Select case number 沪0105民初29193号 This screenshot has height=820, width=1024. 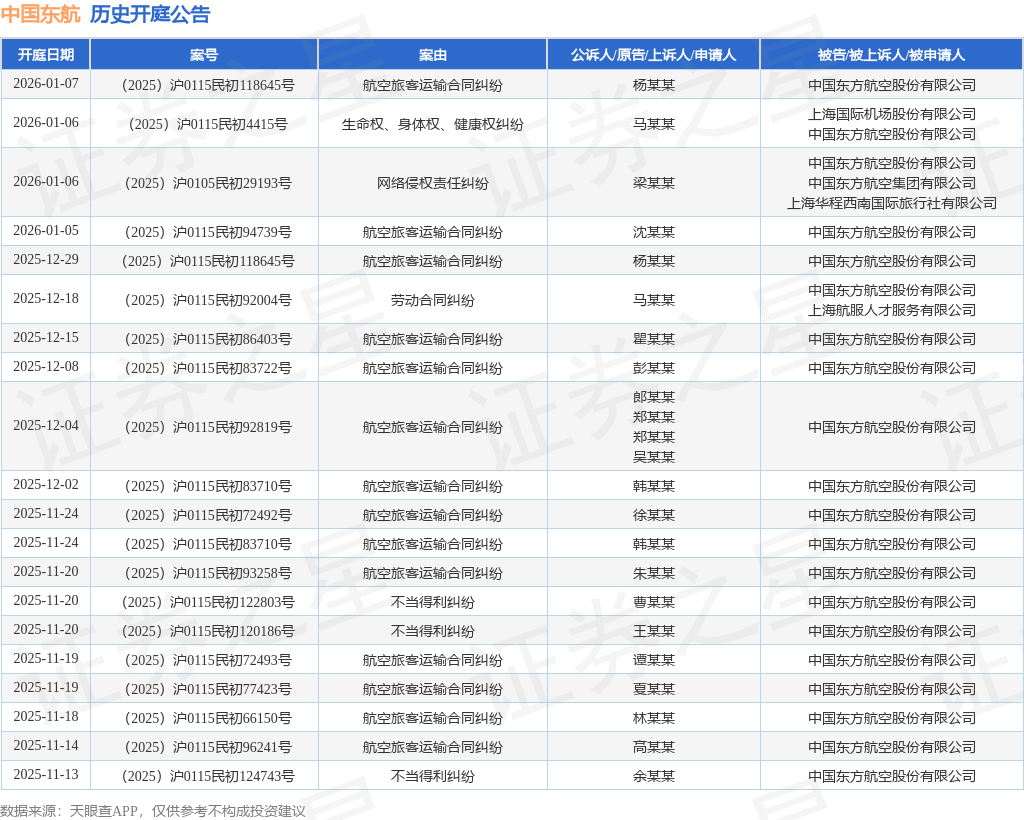(x=208, y=183)
